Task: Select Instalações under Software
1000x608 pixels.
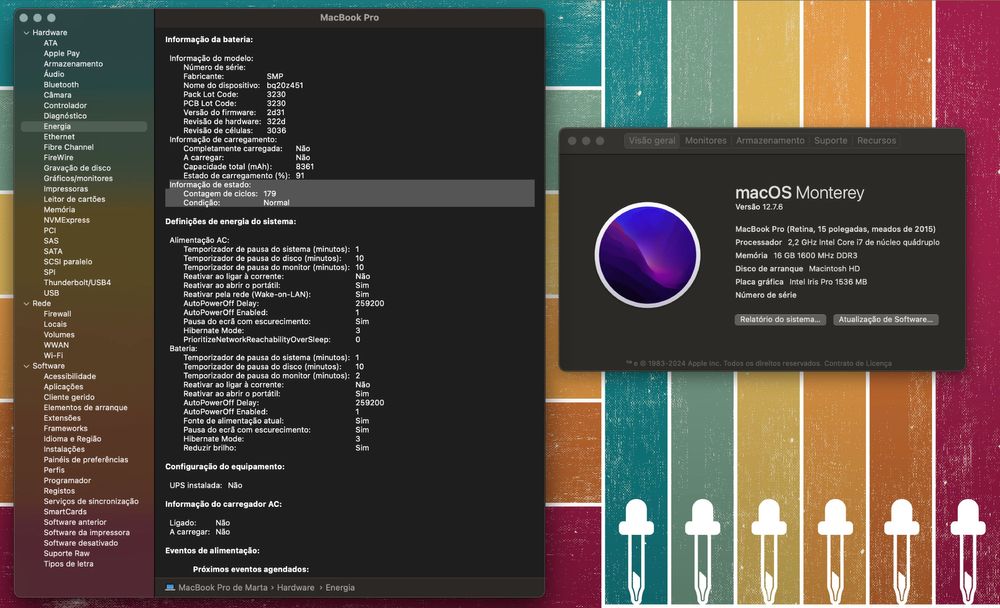Action: 64,449
